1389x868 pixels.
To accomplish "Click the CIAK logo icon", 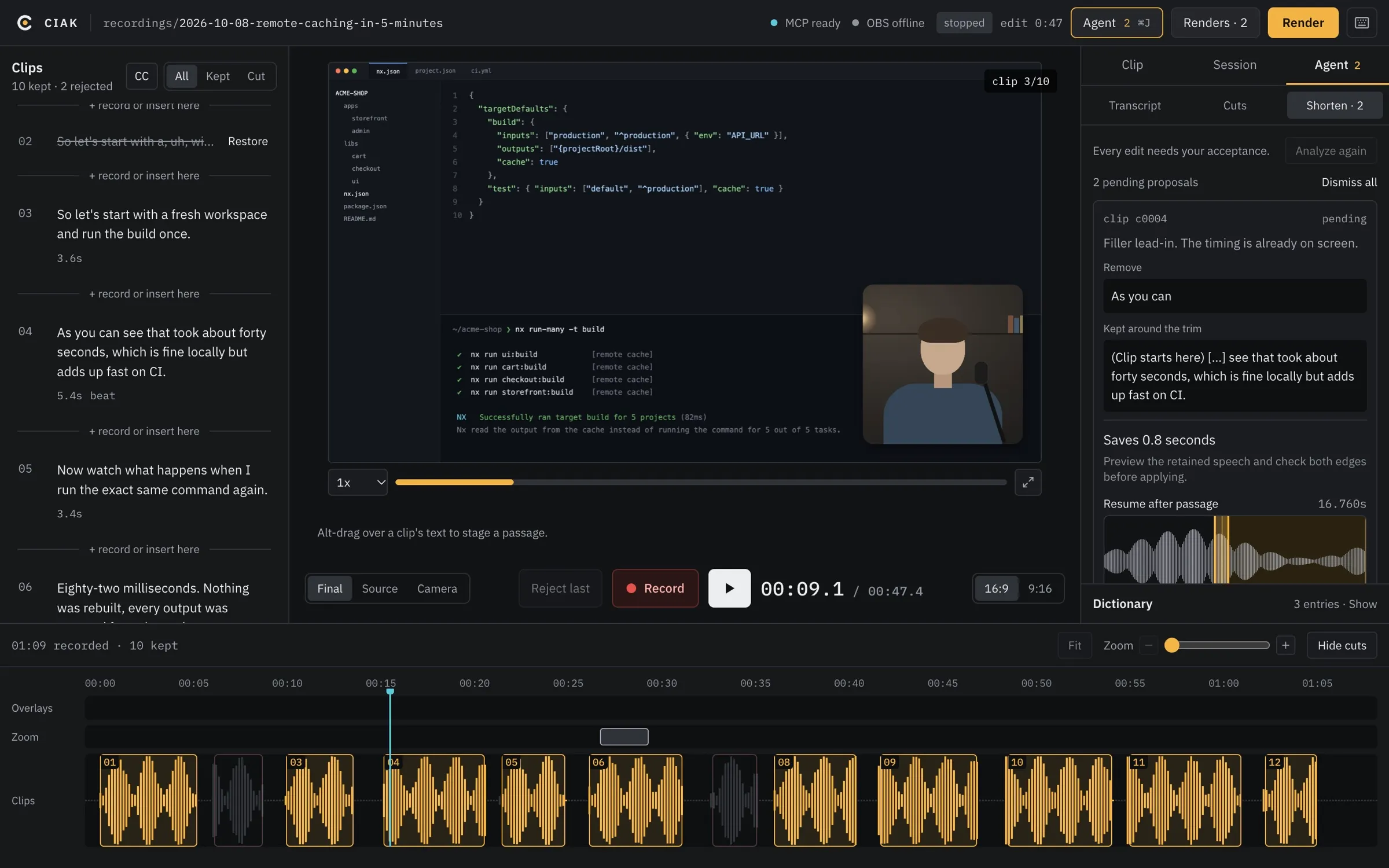I will 24,23.
